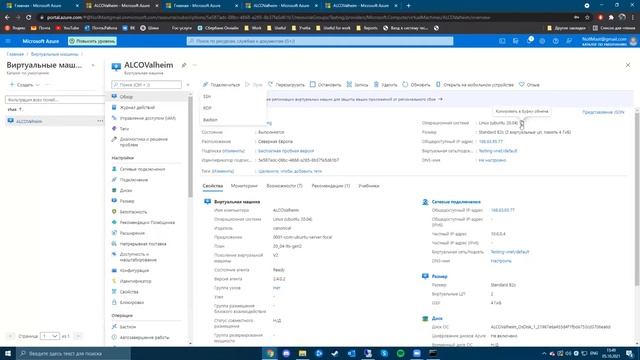Click Остановить in the VM toolbar

point(325,85)
